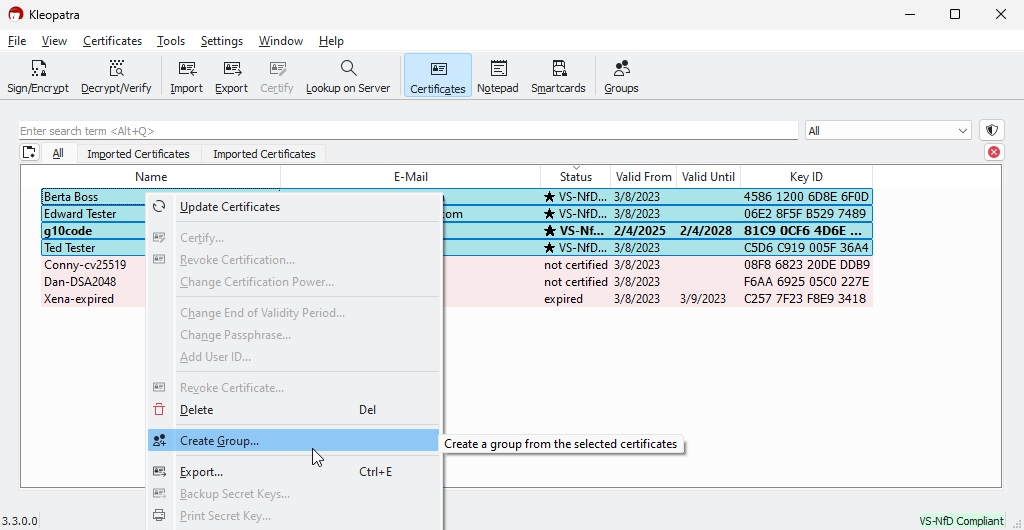1024x530 pixels.
Task: Click the version number 3.3.0.0
Action: tap(19, 521)
